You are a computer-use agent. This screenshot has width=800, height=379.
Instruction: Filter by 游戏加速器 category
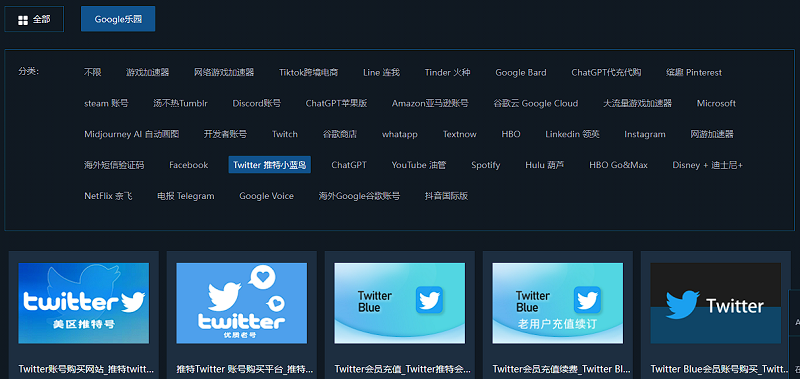point(147,72)
